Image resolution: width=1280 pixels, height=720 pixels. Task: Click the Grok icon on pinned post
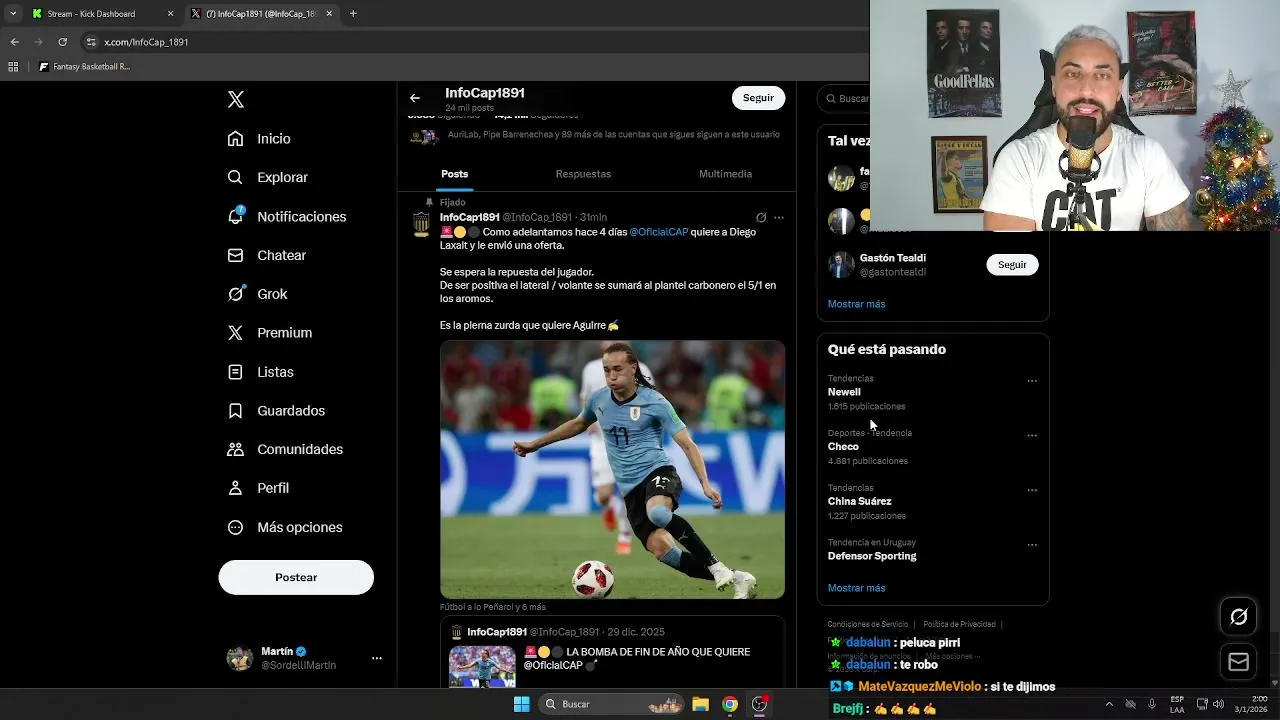pyautogui.click(x=761, y=217)
